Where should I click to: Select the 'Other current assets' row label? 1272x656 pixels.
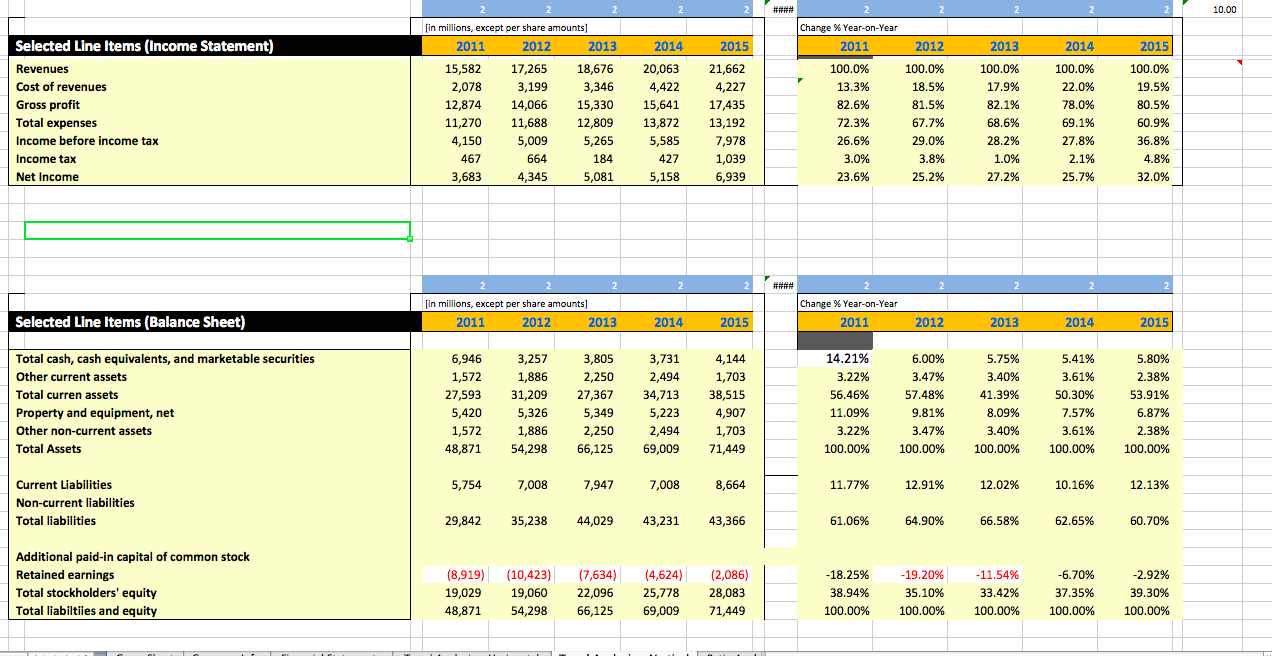[72, 377]
